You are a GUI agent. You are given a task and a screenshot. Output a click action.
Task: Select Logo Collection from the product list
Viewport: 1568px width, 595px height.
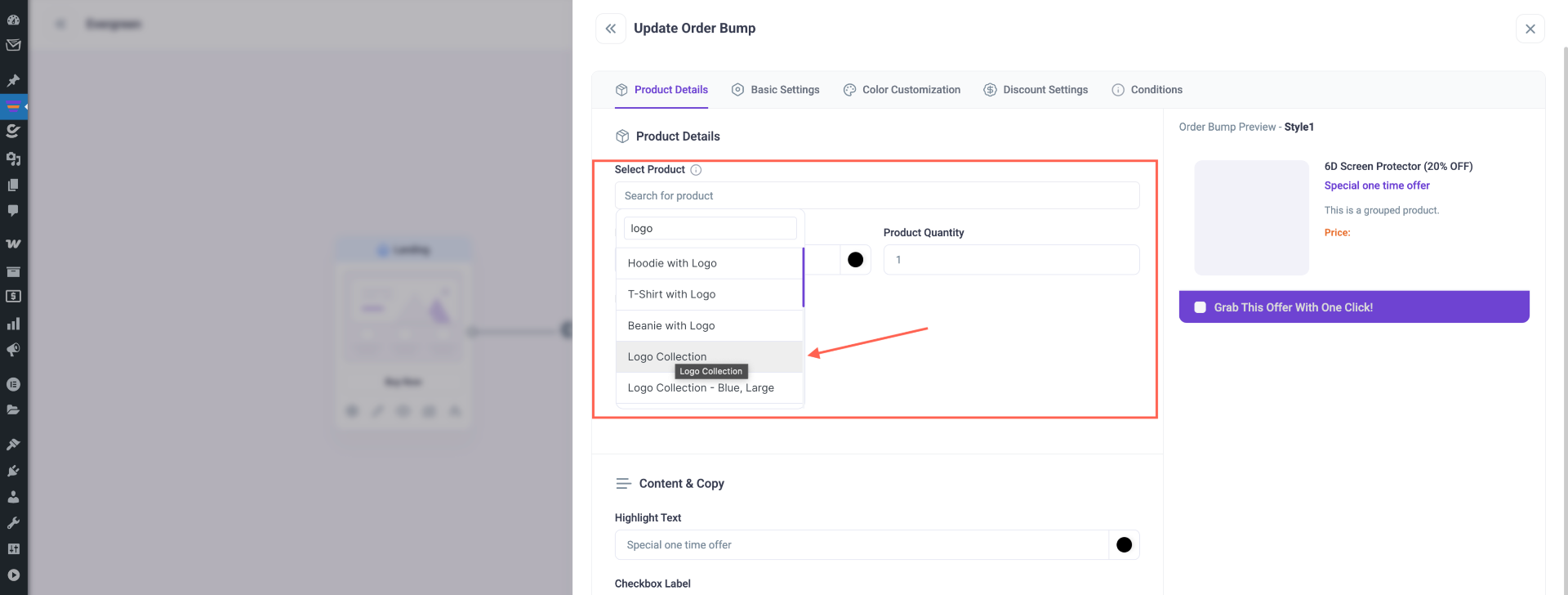click(x=667, y=356)
